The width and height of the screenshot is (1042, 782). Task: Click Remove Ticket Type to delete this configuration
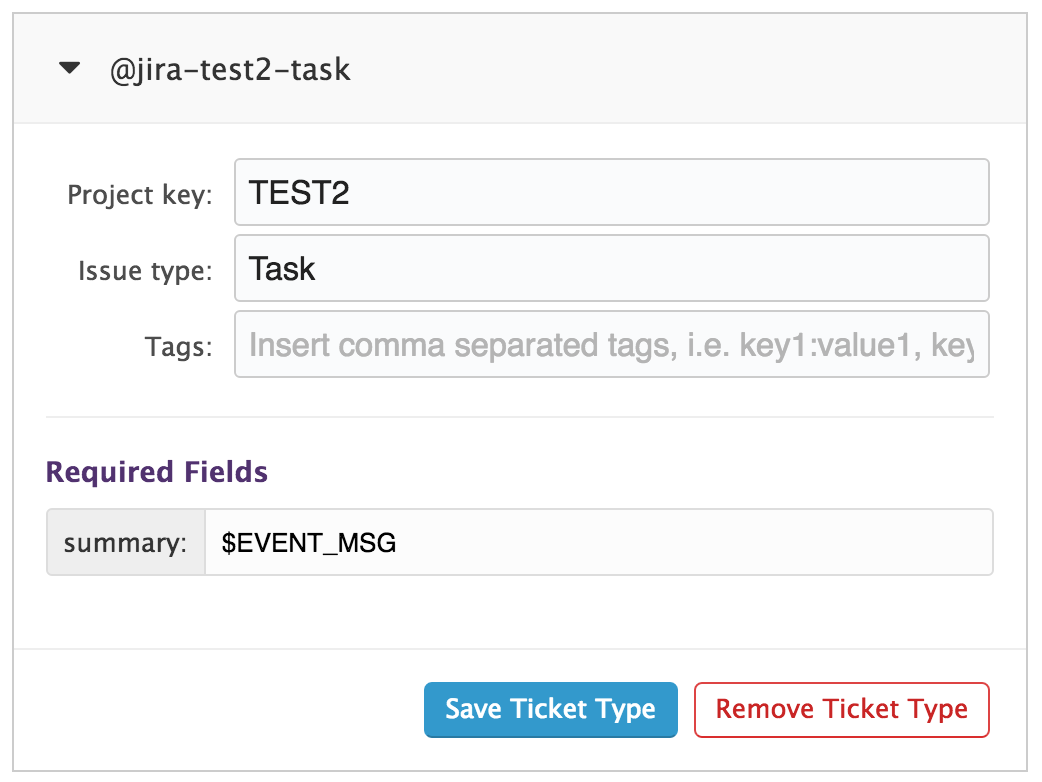[841, 709]
